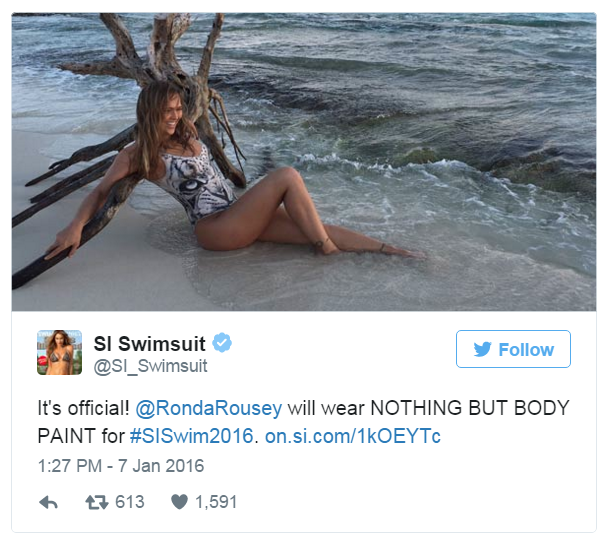Visit the on.si.com/1kOEYTc link
The height and width of the screenshot is (544, 610).
coord(352,436)
